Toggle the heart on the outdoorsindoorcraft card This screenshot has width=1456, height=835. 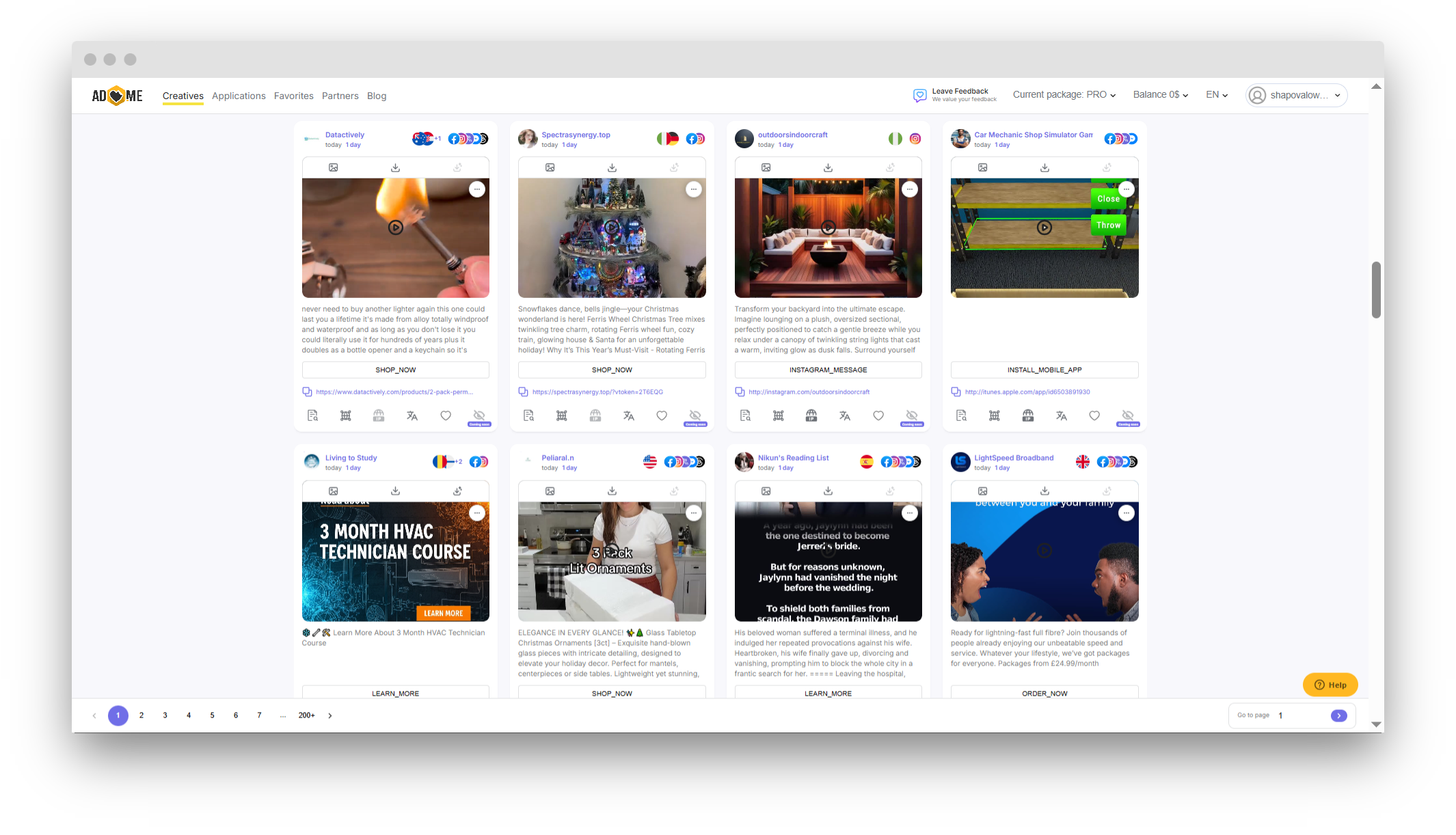878,415
